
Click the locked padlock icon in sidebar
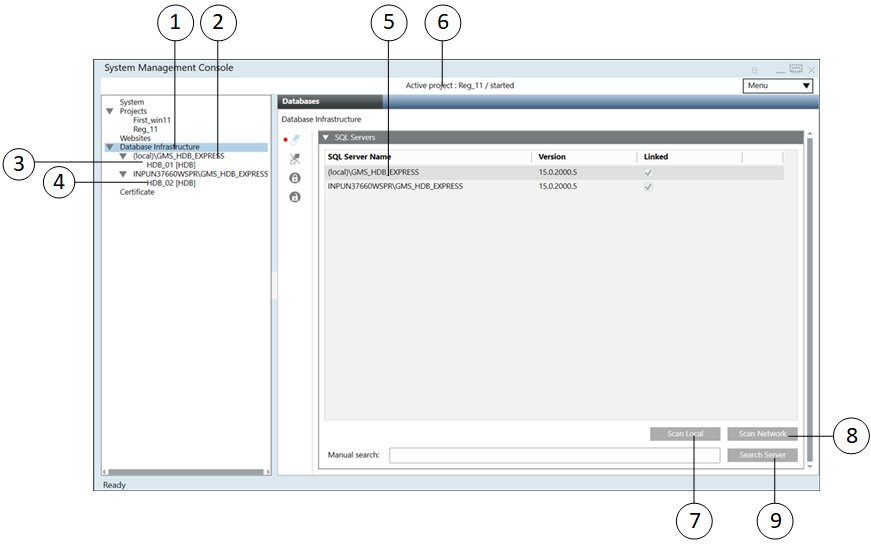[x=295, y=178]
